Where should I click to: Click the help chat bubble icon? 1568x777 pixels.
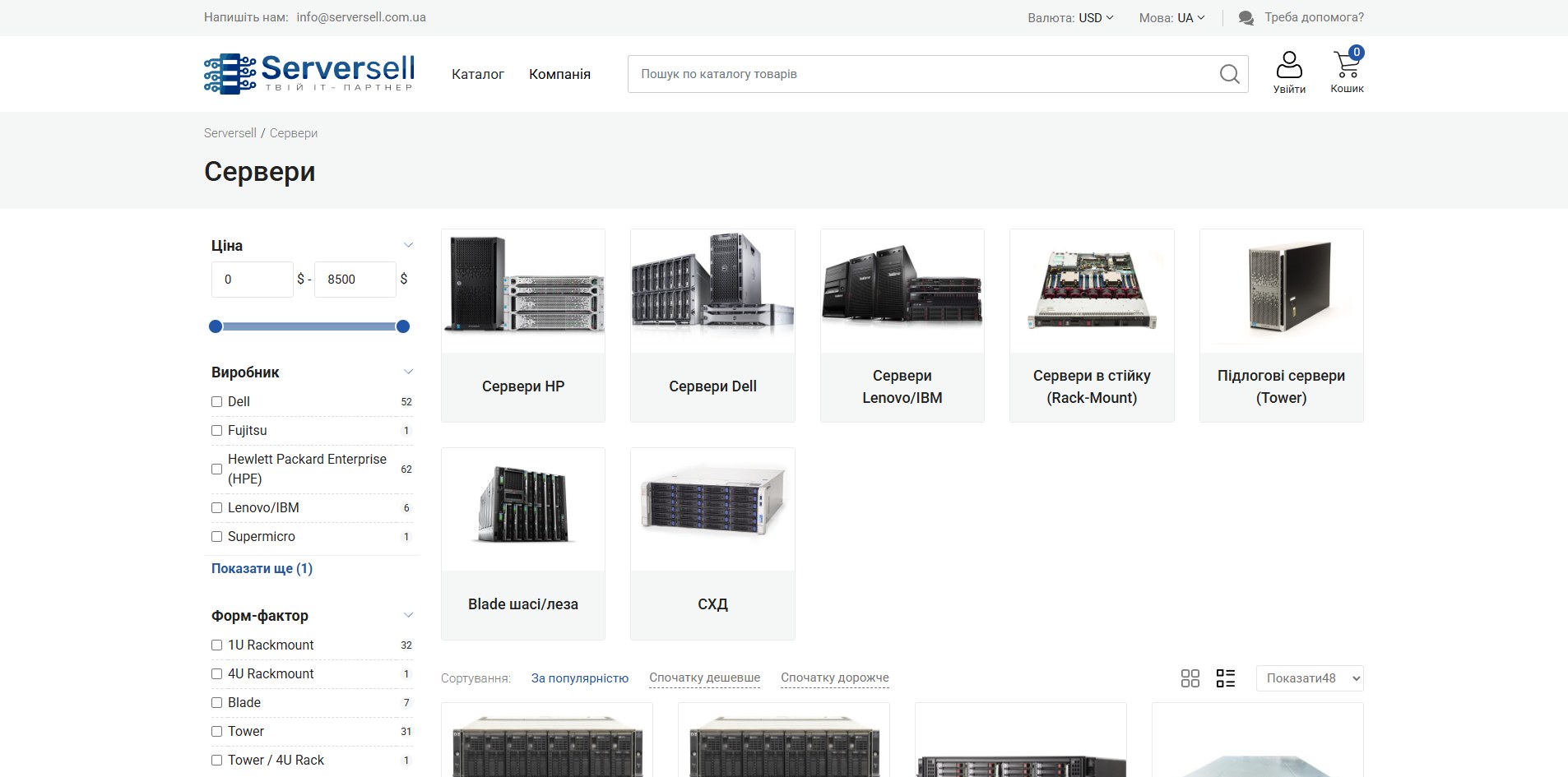[x=1246, y=18]
